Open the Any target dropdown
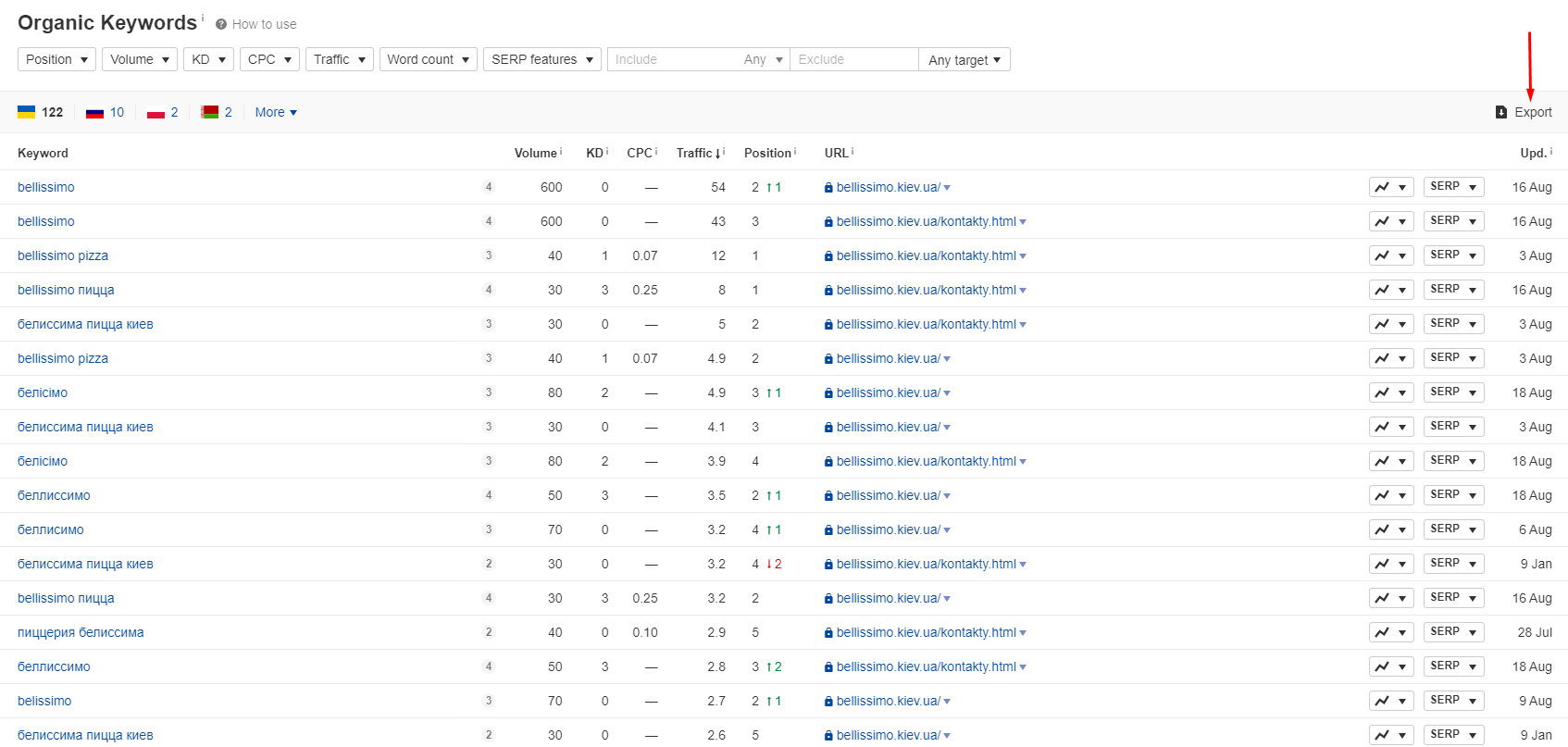This screenshot has height=747, width=1568. 964,60
